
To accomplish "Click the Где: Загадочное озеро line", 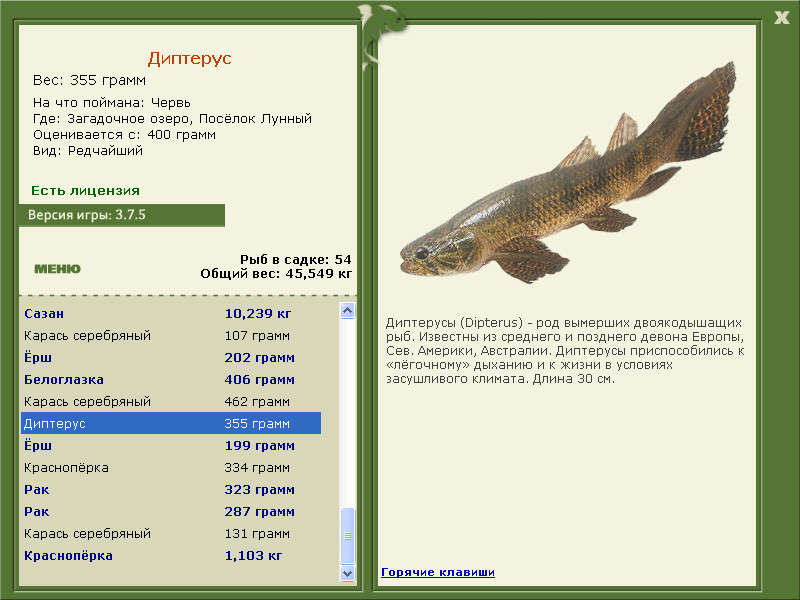I will coord(172,118).
